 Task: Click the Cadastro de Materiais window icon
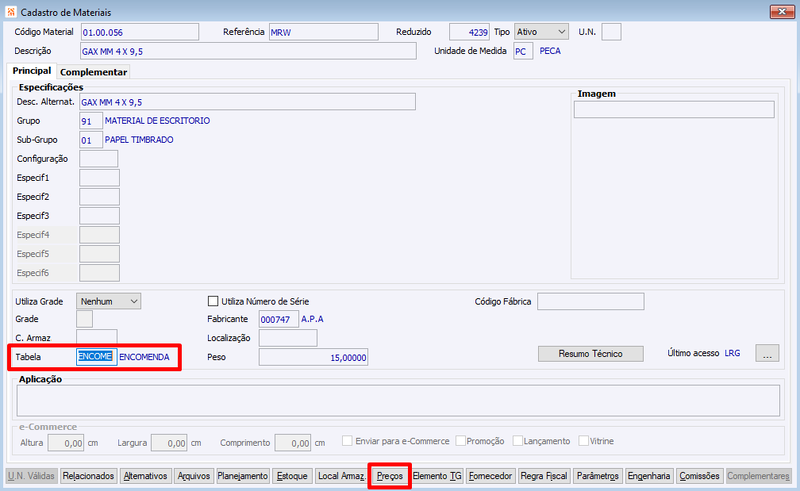click(x=11, y=12)
